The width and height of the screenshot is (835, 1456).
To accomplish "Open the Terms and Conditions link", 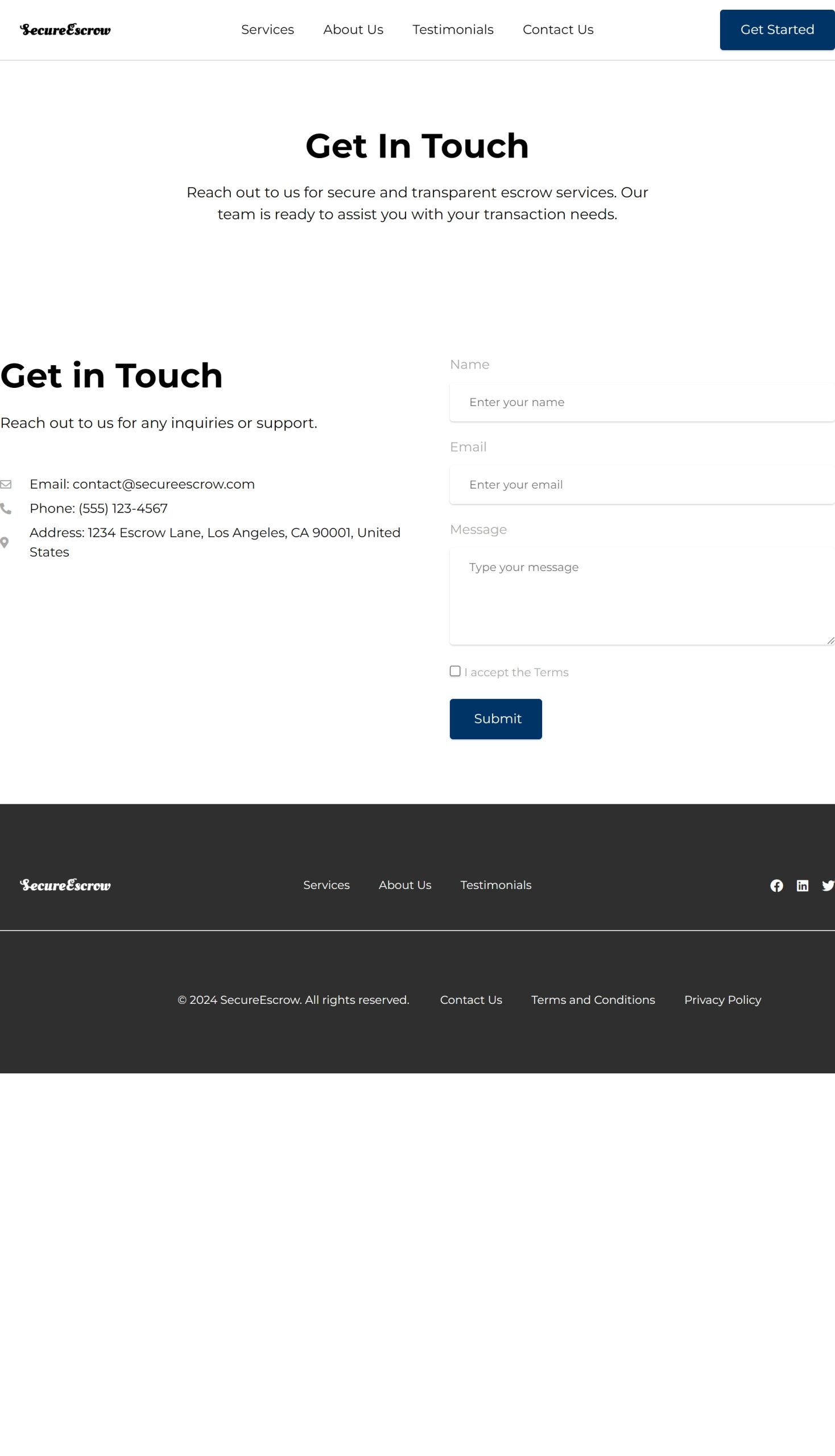I will coord(593,999).
